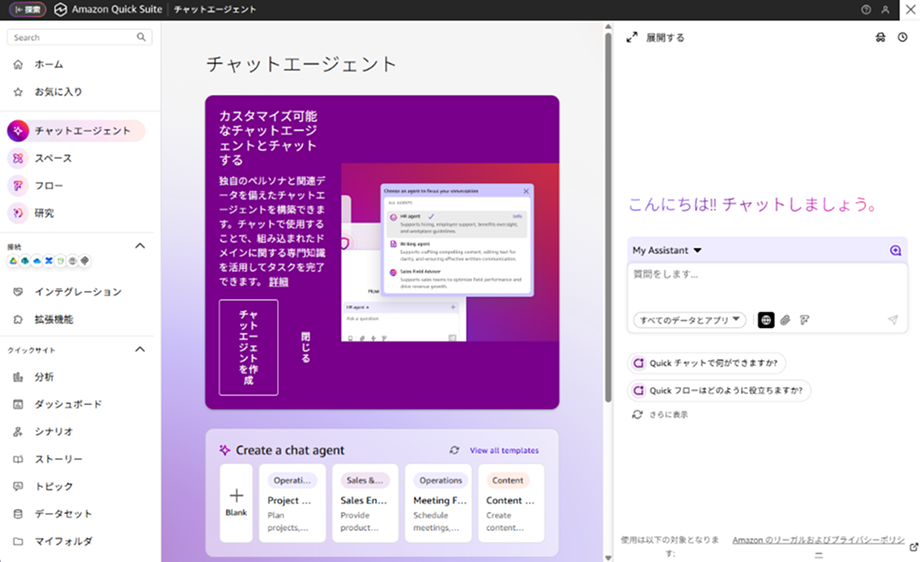
Task: Toggle sidebar with the 探索 button
Action: pyautogui.click(x=26, y=9)
